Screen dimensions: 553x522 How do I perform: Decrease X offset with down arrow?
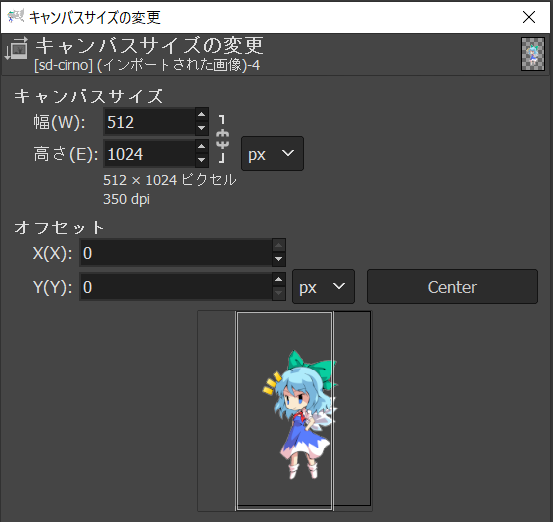(279, 259)
